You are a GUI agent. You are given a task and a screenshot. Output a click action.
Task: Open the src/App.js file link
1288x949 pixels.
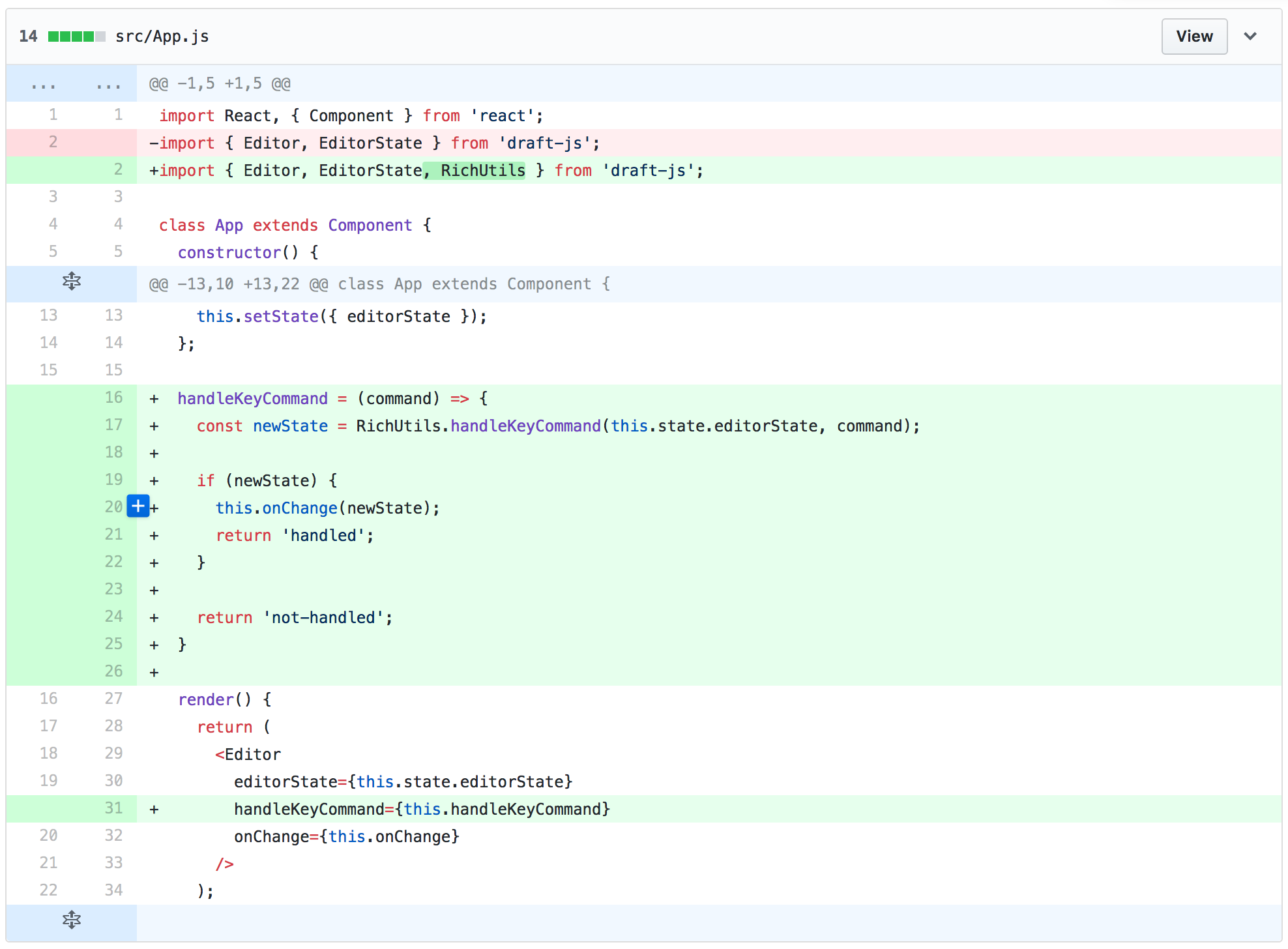coord(162,36)
